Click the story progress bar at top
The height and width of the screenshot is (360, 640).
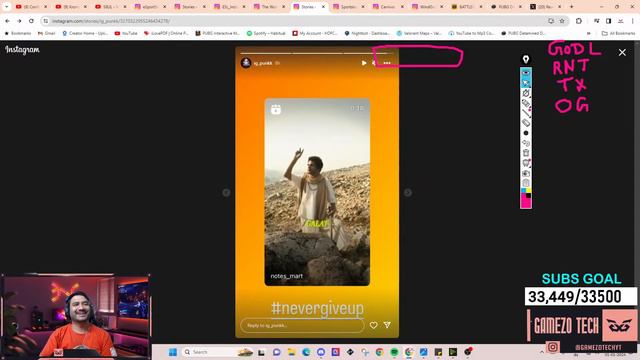click(317, 53)
